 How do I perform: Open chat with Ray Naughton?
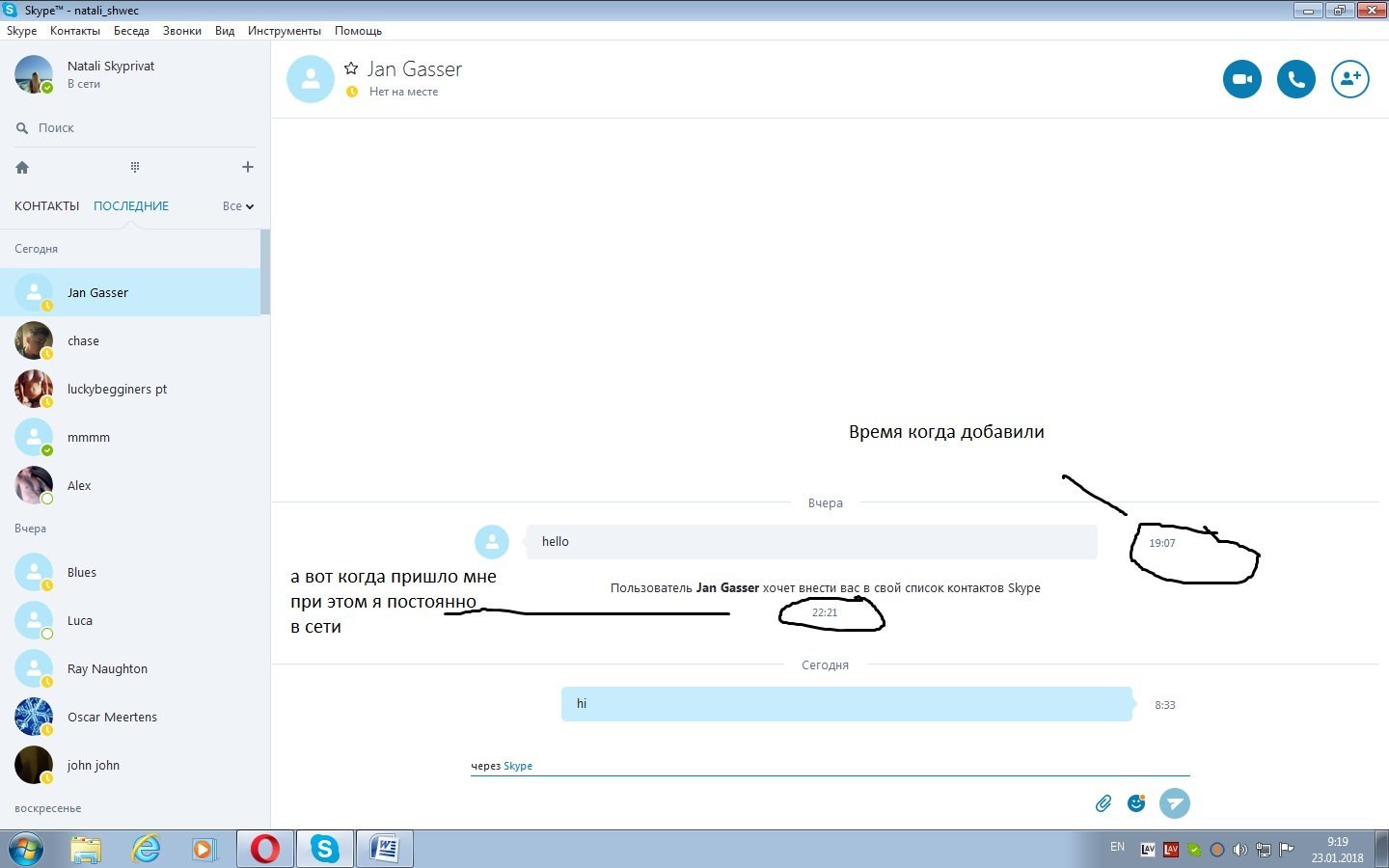[x=130, y=668]
